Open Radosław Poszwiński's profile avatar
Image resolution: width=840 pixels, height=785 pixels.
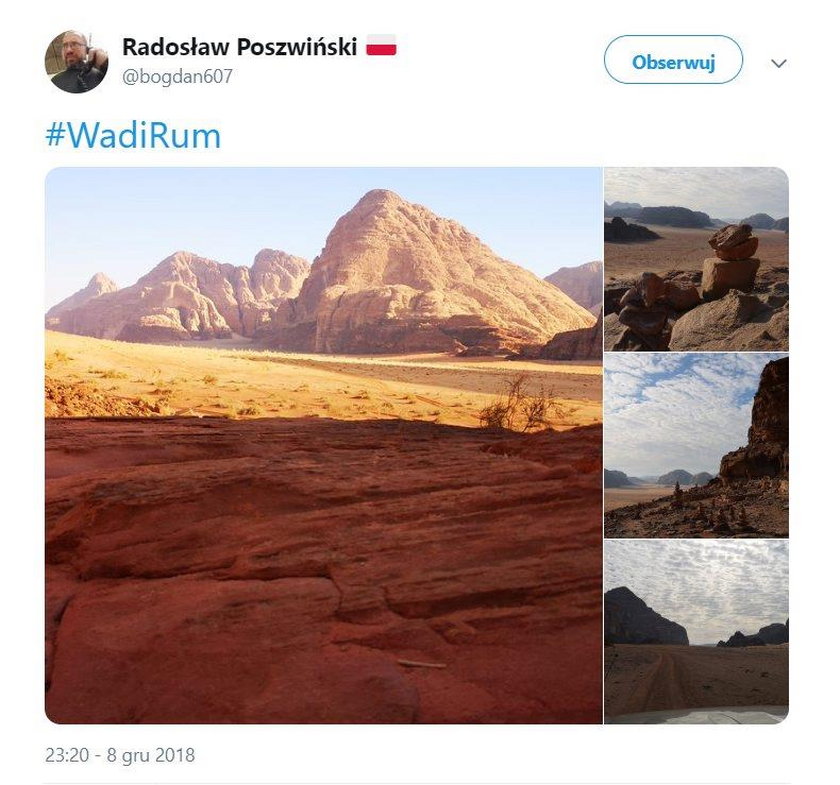(76, 62)
